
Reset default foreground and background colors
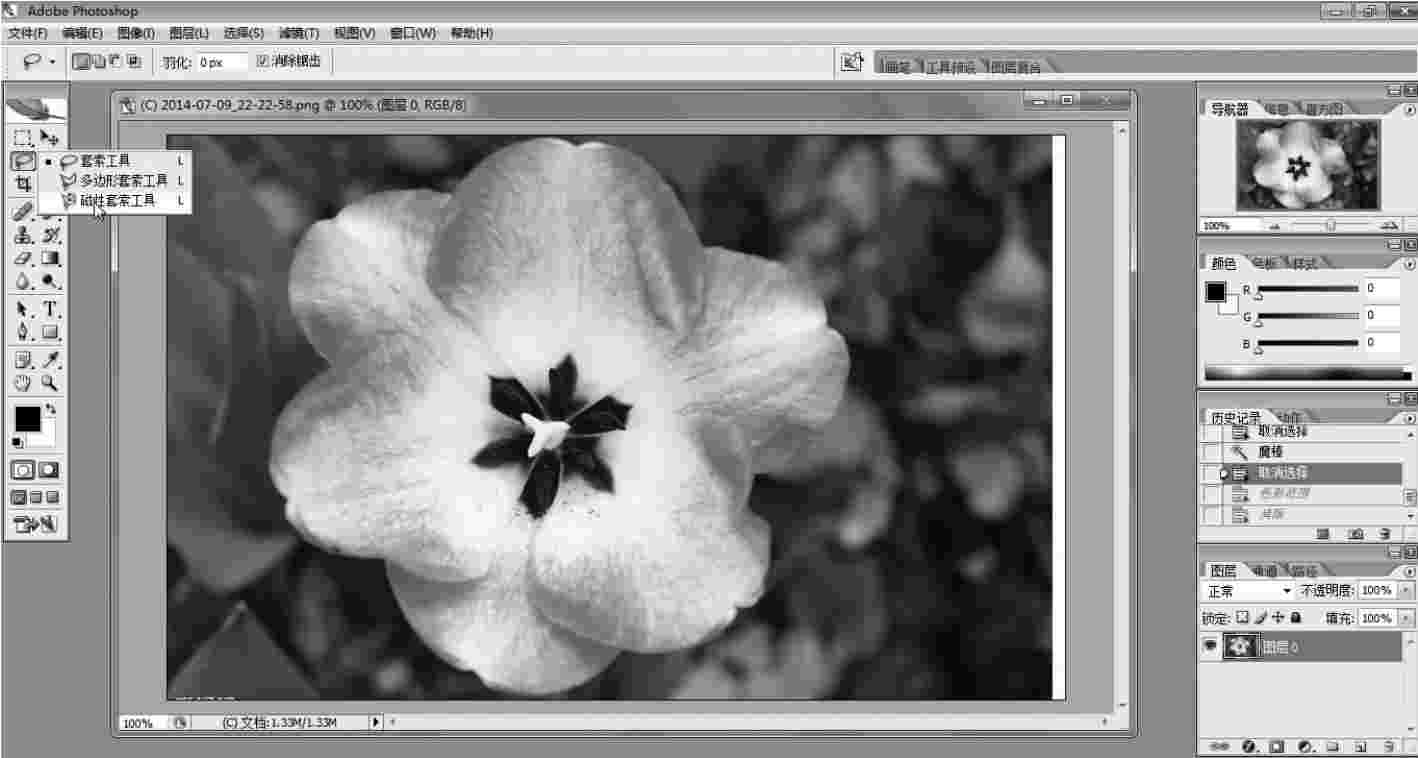point(17,442)
